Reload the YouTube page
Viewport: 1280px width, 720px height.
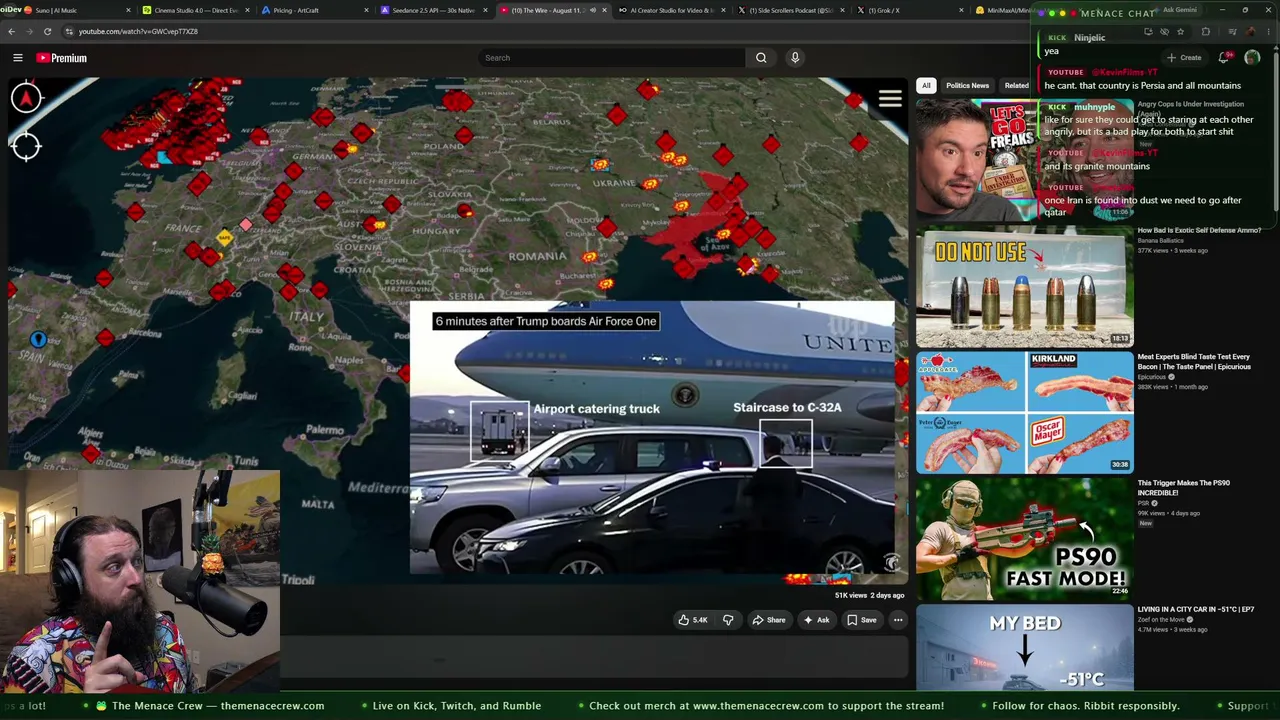point(47,31)
